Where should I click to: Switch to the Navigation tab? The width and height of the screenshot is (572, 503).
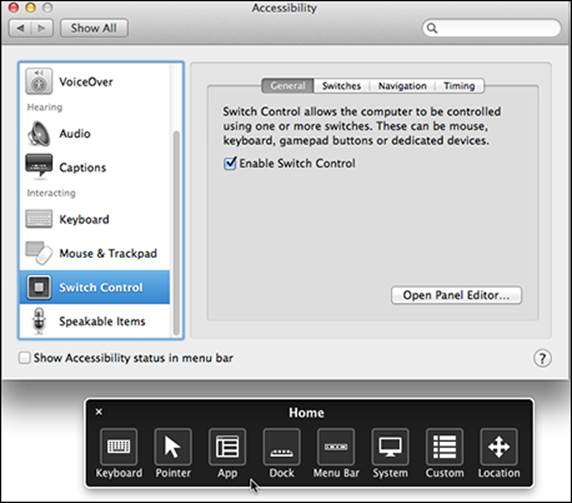[x=402, y=86]
